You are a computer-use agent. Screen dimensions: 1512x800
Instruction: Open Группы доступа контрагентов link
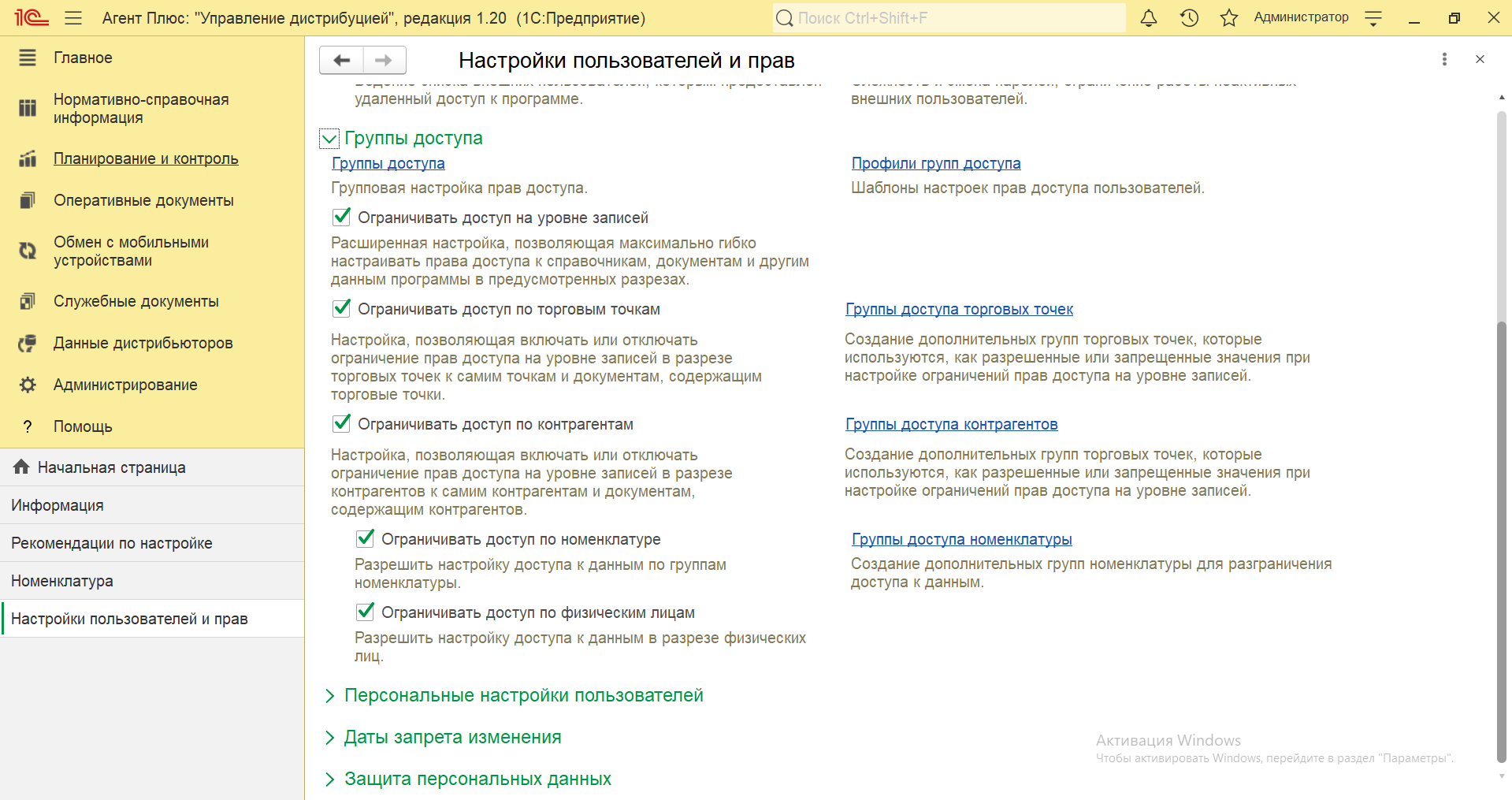tap(952, 424)
